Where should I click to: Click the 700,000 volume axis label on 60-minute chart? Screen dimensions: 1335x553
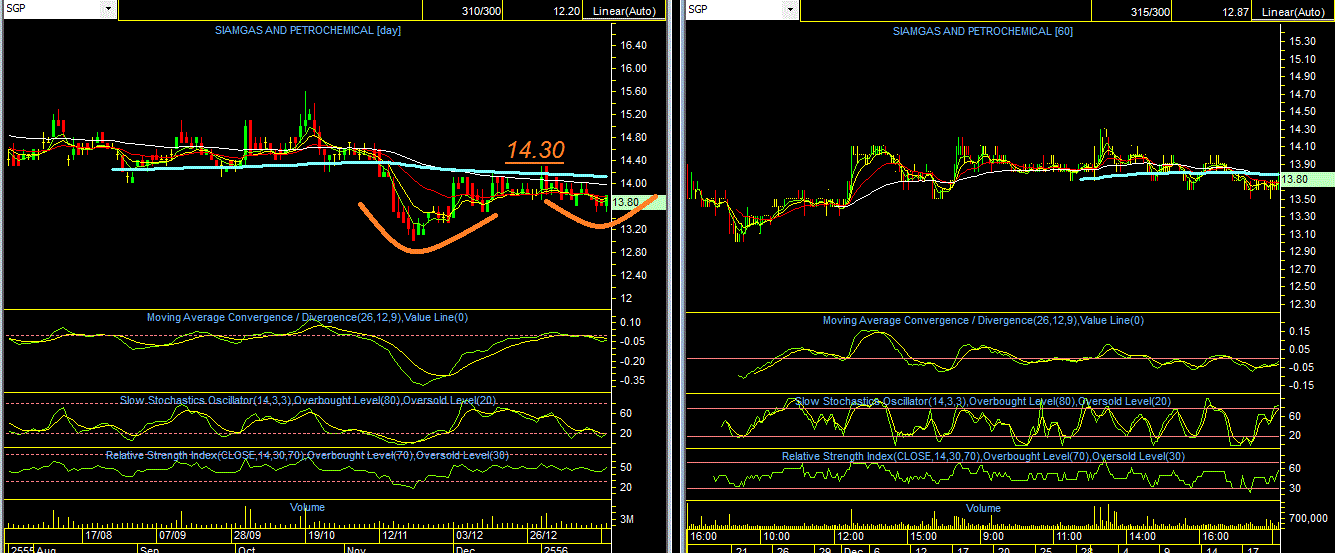tap(1307, 520)
